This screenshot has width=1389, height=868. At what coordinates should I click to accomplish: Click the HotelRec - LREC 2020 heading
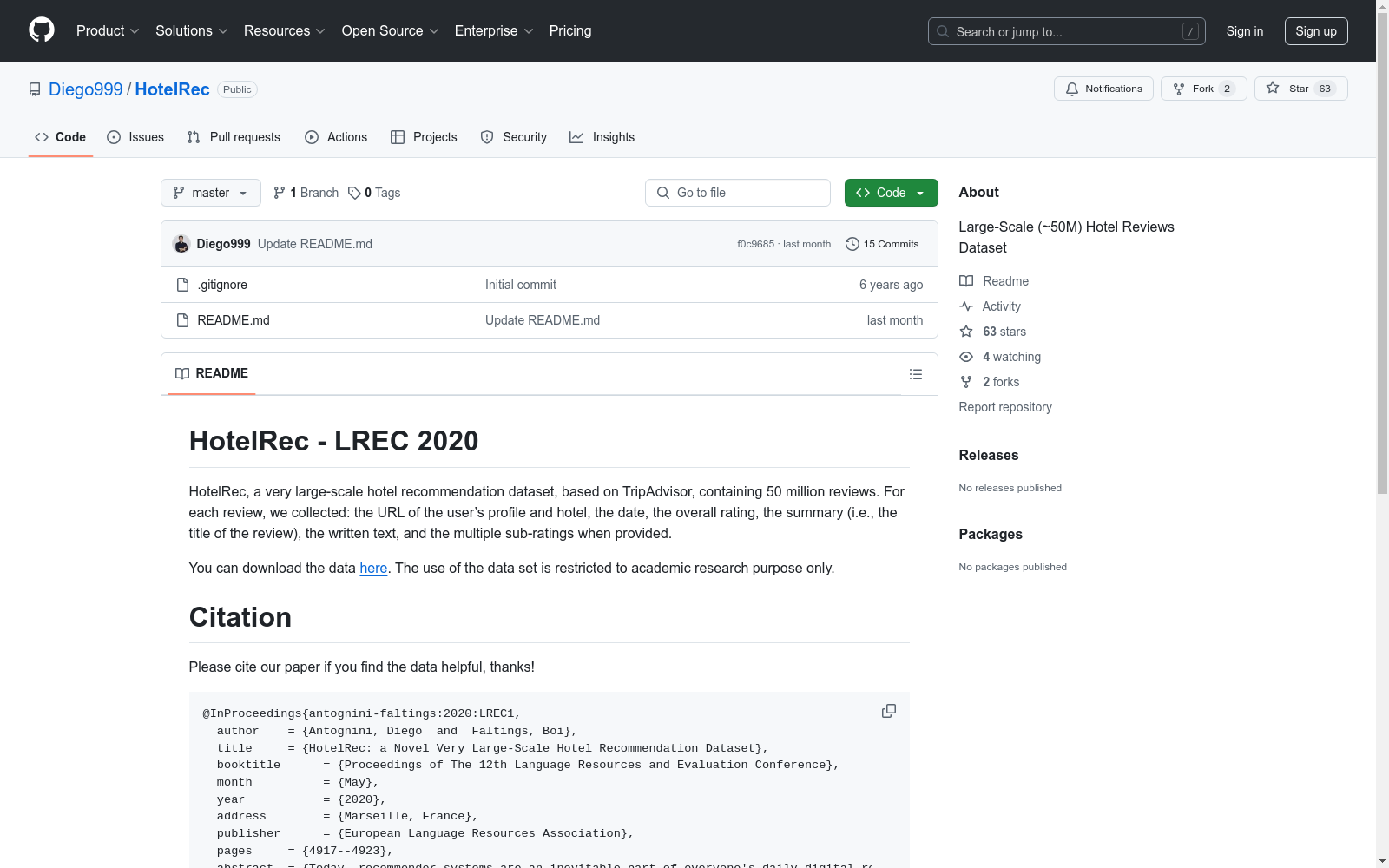333,441
